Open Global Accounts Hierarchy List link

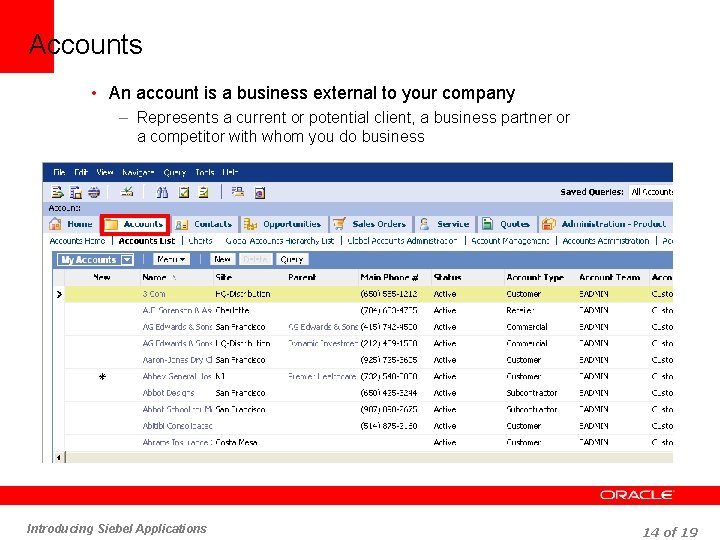(279, 241)
